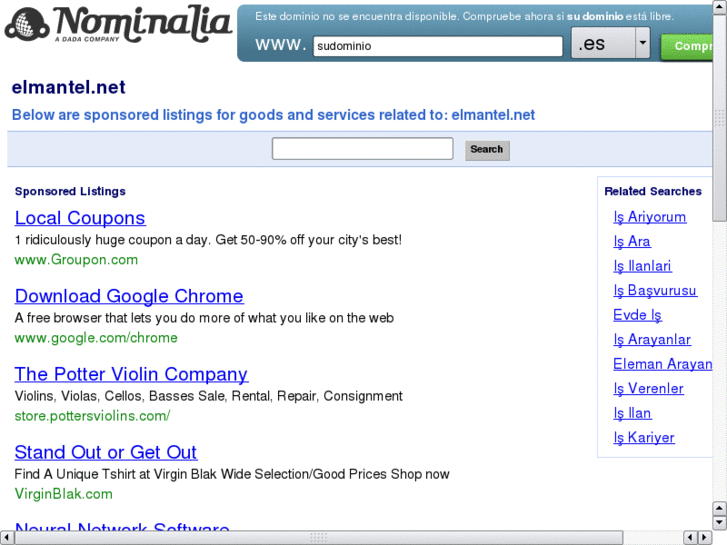Click the 'Este dominio no se encuentra' message
The width and height of the screenshot is (727, 545).
464,16
